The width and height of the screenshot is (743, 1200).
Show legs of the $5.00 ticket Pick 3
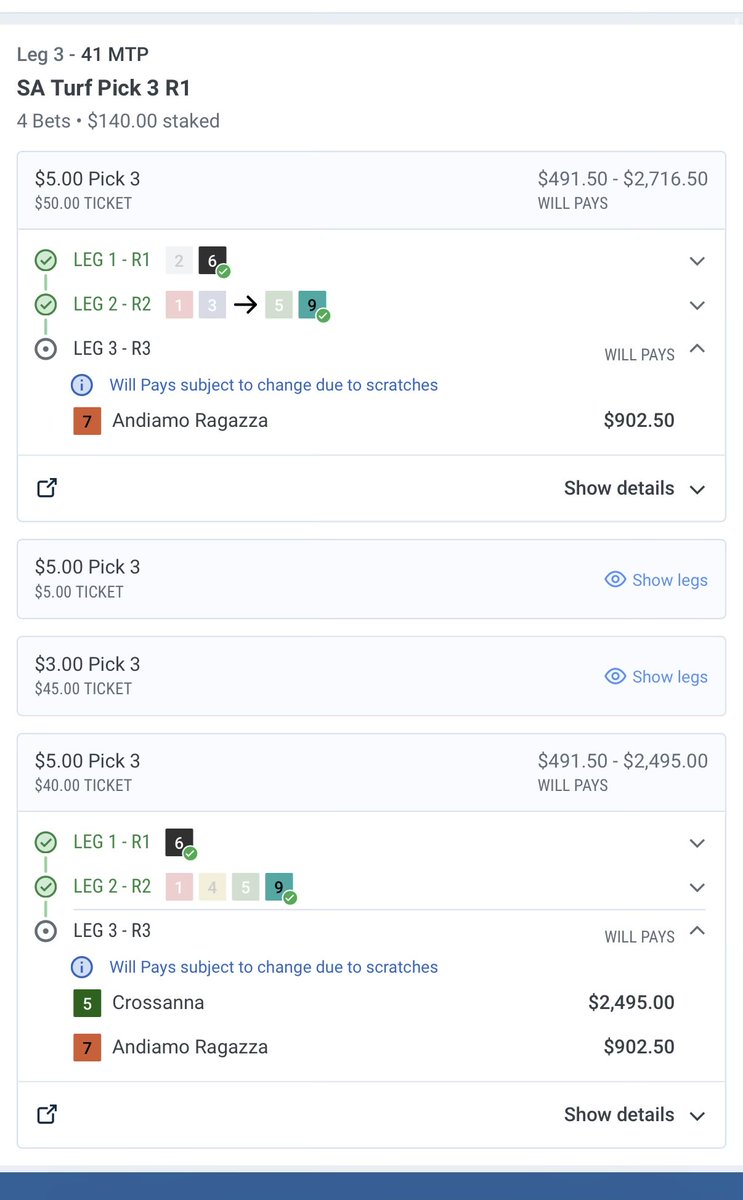coord(656,580)
